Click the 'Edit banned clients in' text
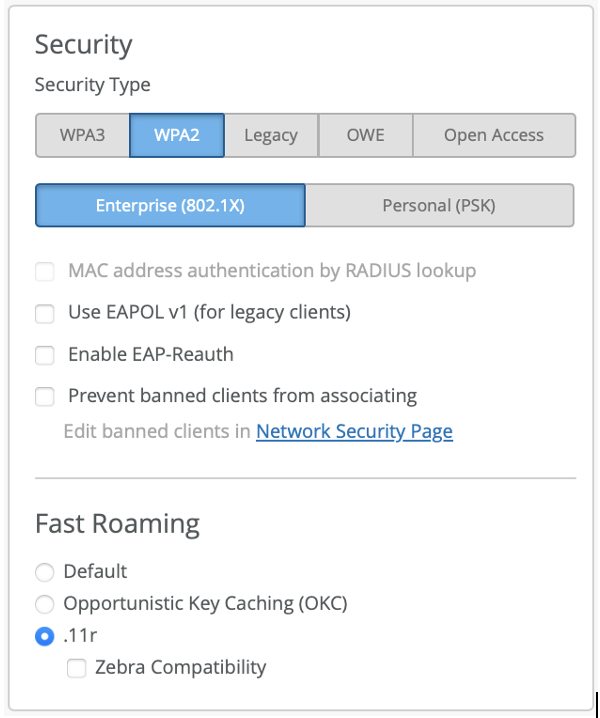 pyautogui.click(x=157, y=432)
